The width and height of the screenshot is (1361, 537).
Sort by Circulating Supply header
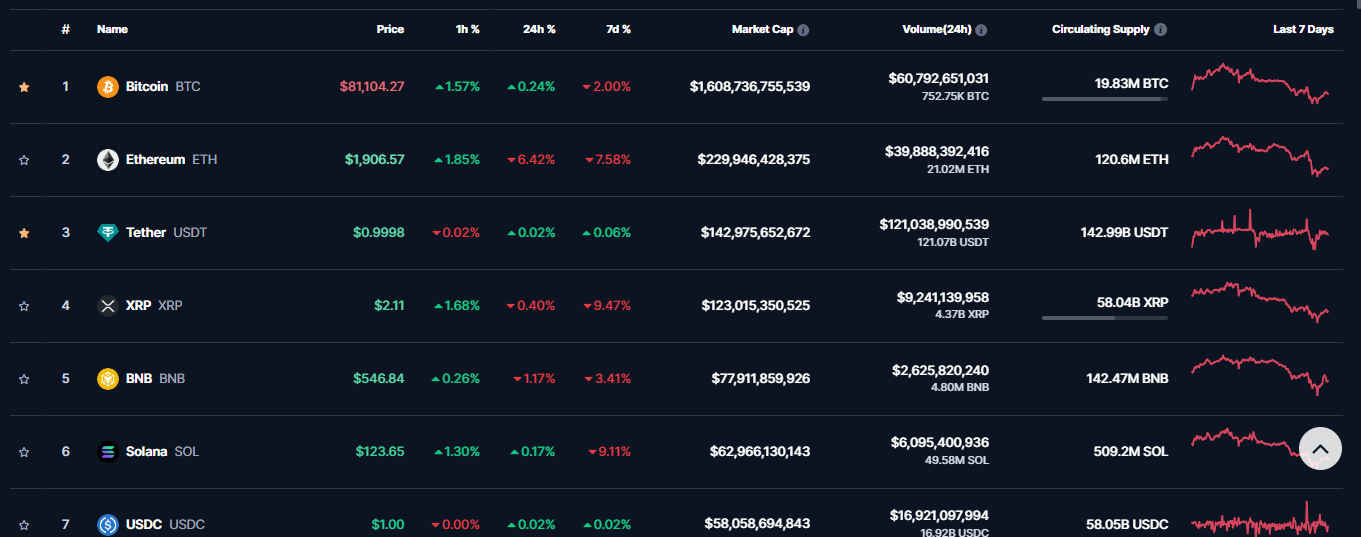(x=1100, y=29)
